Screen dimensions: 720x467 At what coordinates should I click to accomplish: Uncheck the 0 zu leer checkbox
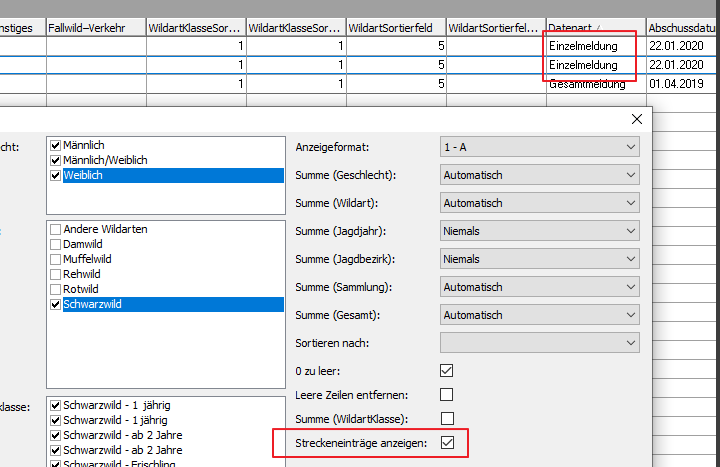(447, 370)
